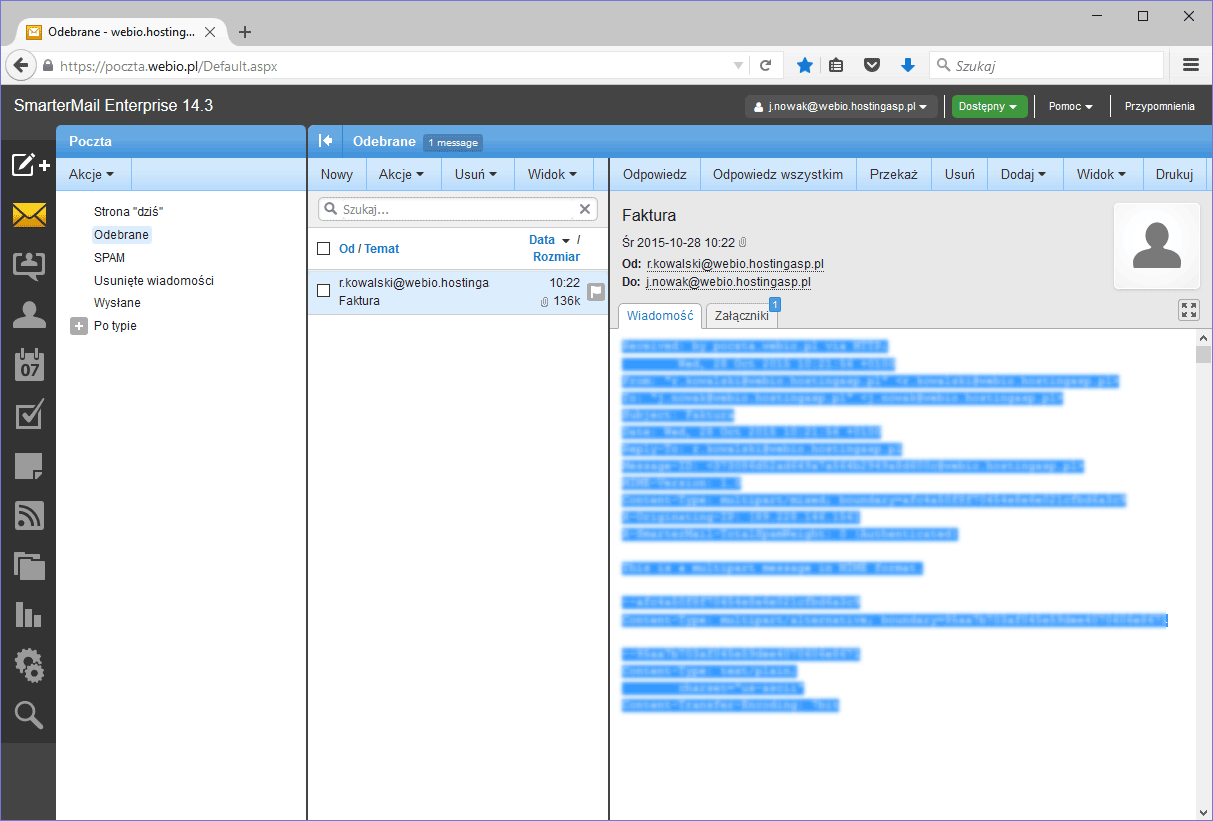Image resolution: width=1213 pixels, height=821 pixels.
Task: Open the settings gears icon in sidebar
Action: [x=29, y=665]
